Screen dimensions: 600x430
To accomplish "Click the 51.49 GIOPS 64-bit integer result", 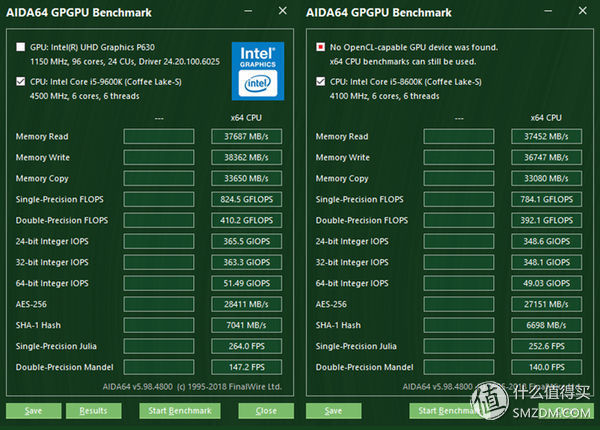I will click(x=246, y=283).
